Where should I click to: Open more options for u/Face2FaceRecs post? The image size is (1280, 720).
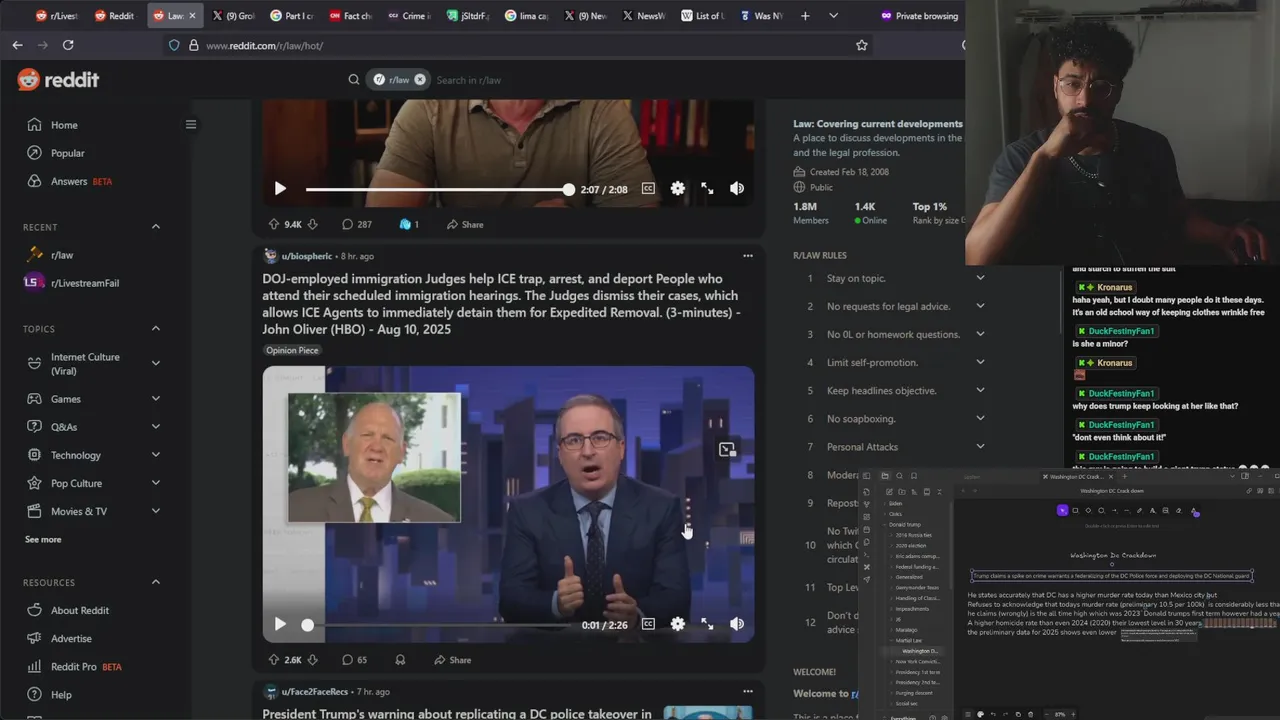(747, 691)
